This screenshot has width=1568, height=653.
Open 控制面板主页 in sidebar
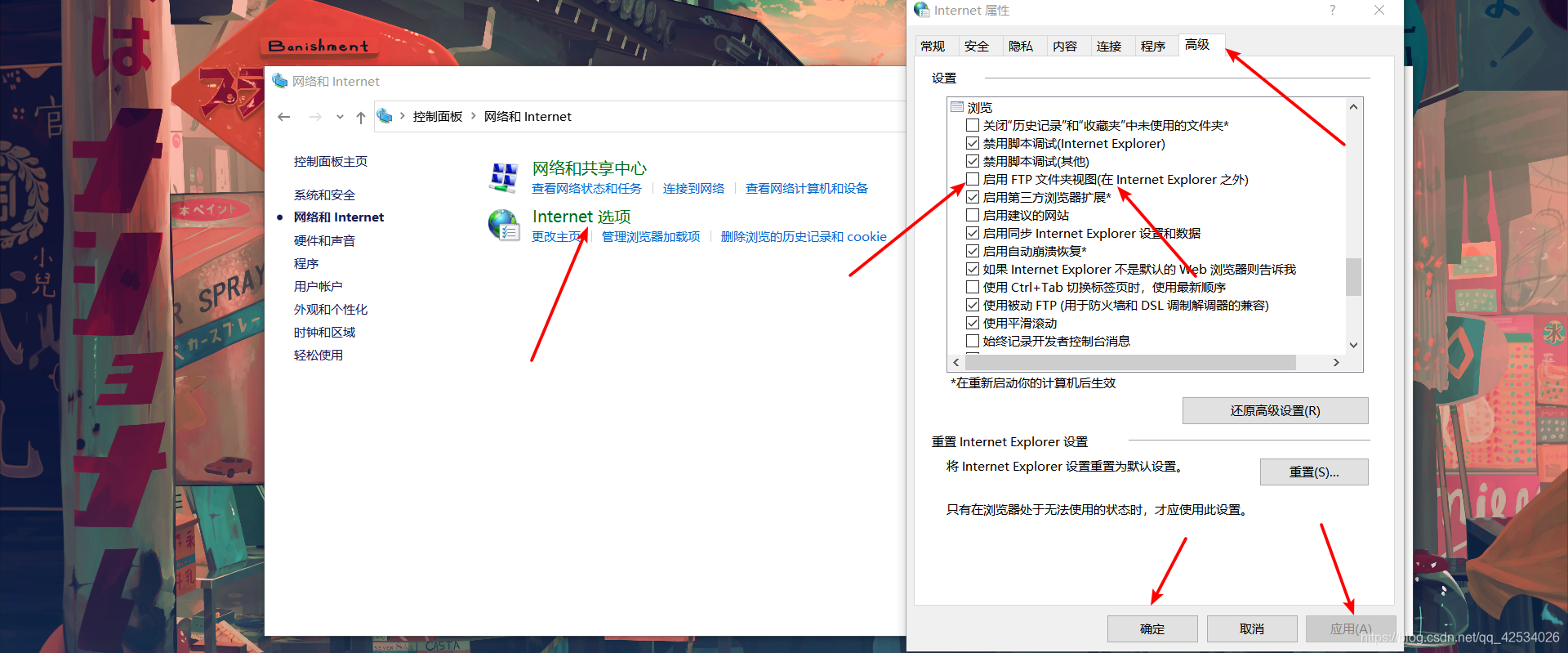(331, 162)
